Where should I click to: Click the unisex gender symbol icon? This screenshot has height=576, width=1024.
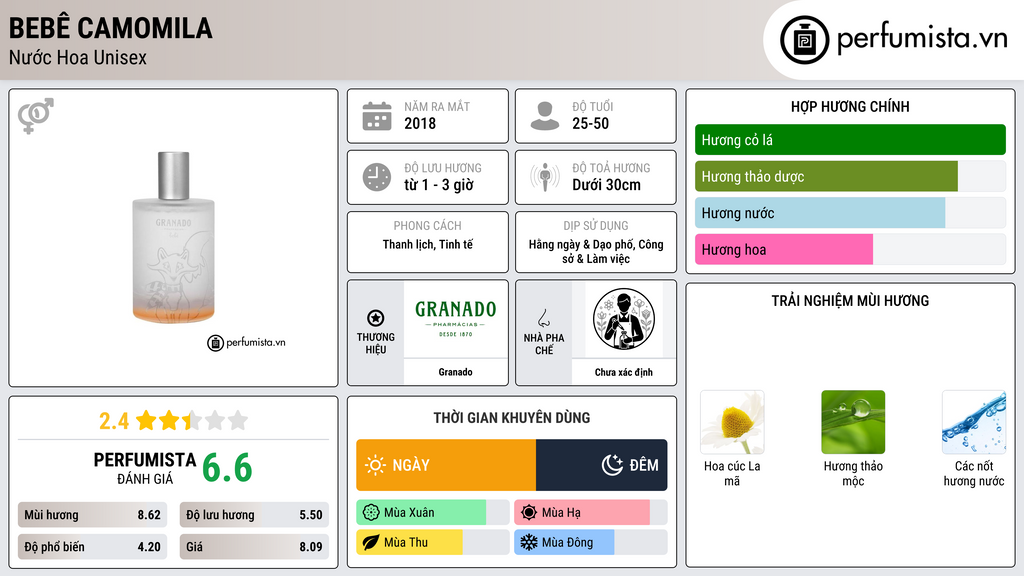(x=36, y=116)
